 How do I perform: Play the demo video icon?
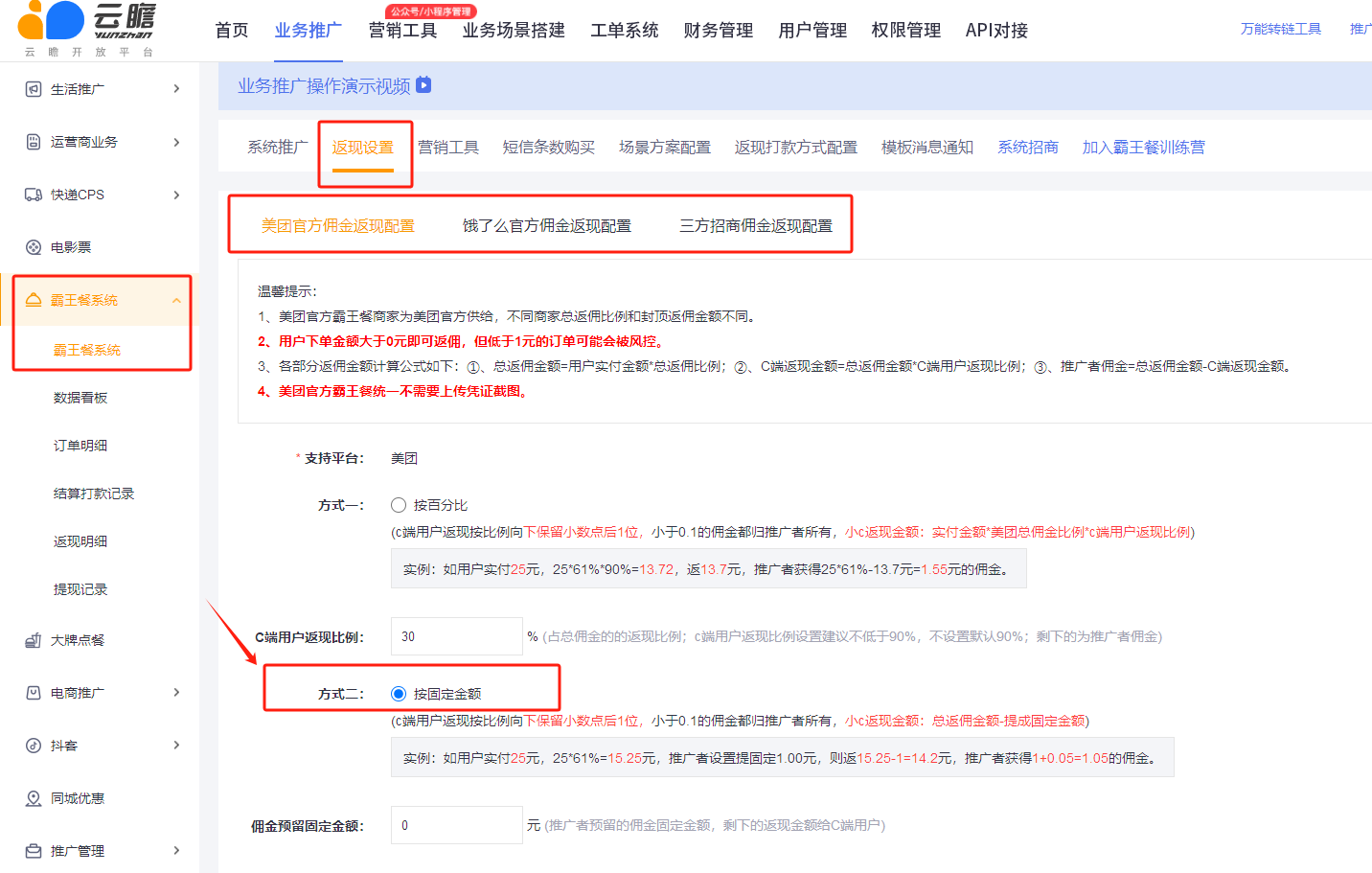[x=423, y=85]
